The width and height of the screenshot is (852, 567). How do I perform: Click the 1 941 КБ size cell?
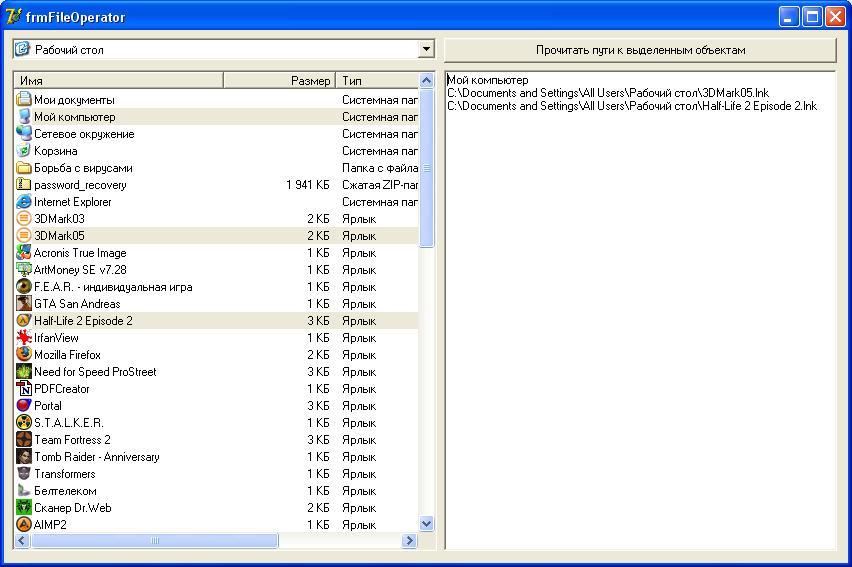(308, 185)
